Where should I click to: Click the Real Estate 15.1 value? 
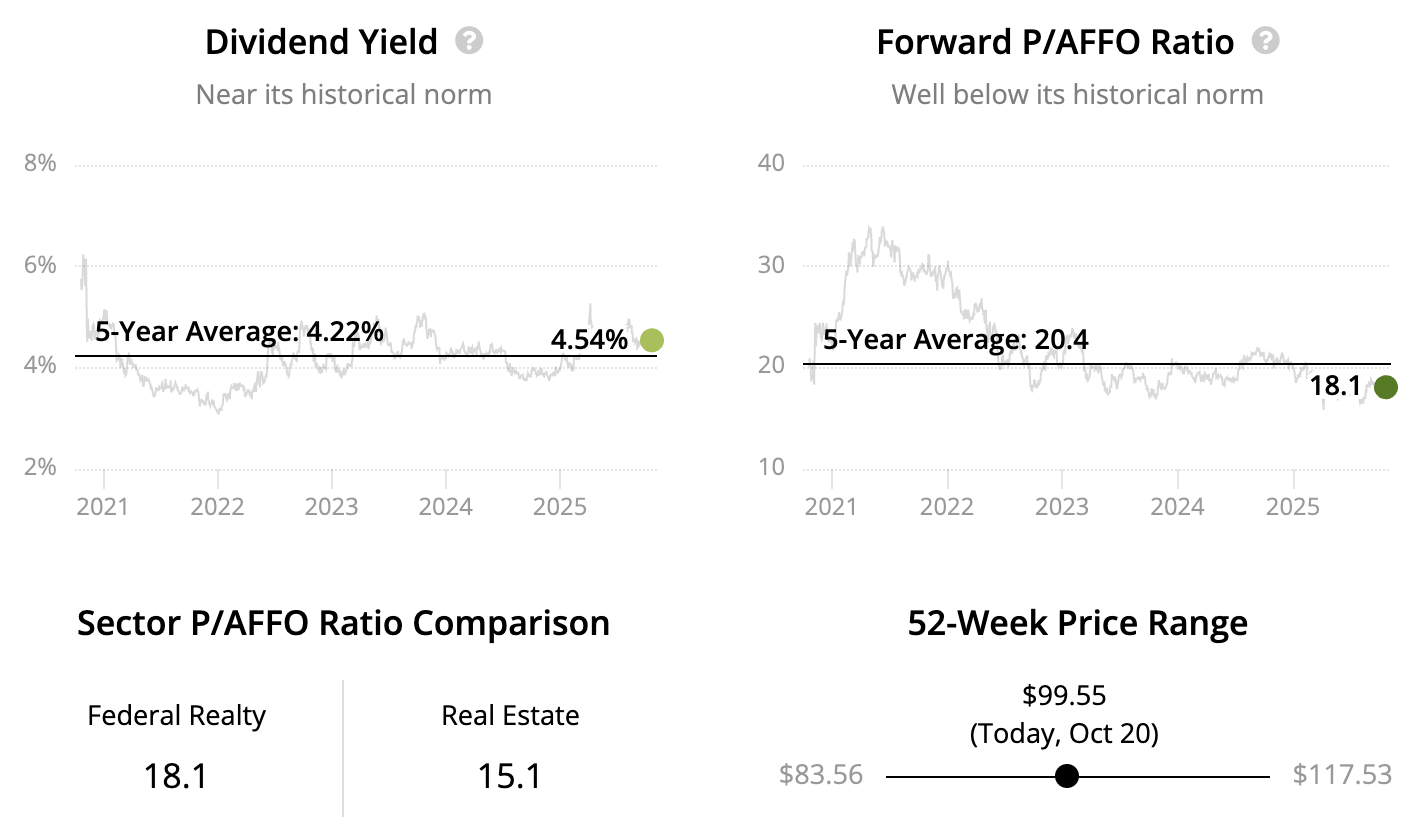tap(510, 776)
